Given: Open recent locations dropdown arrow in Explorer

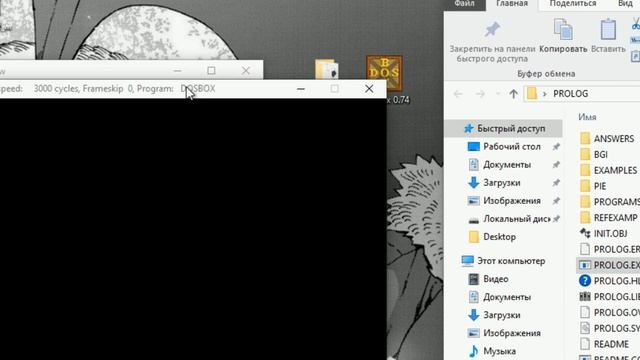Looking at the screenshot, I should [498, 94].
